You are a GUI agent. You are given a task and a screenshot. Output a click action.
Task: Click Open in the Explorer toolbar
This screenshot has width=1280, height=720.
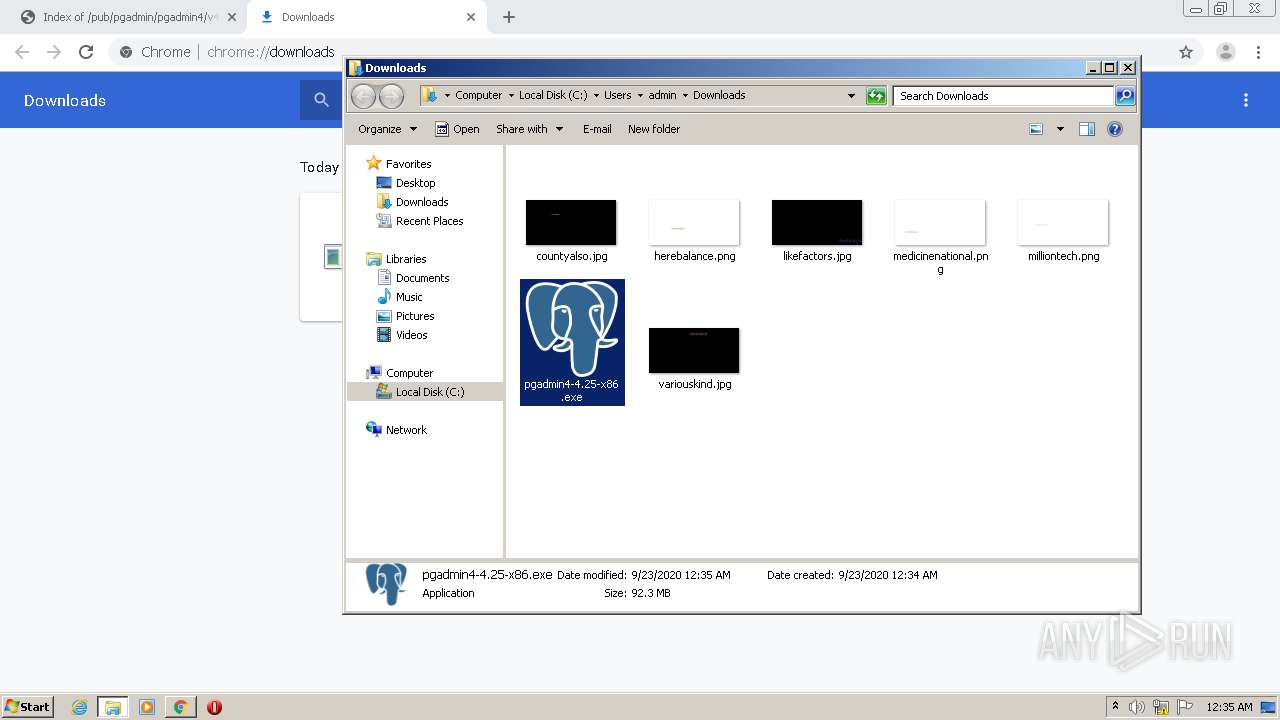pyautogui.click(x=457, y=129)
